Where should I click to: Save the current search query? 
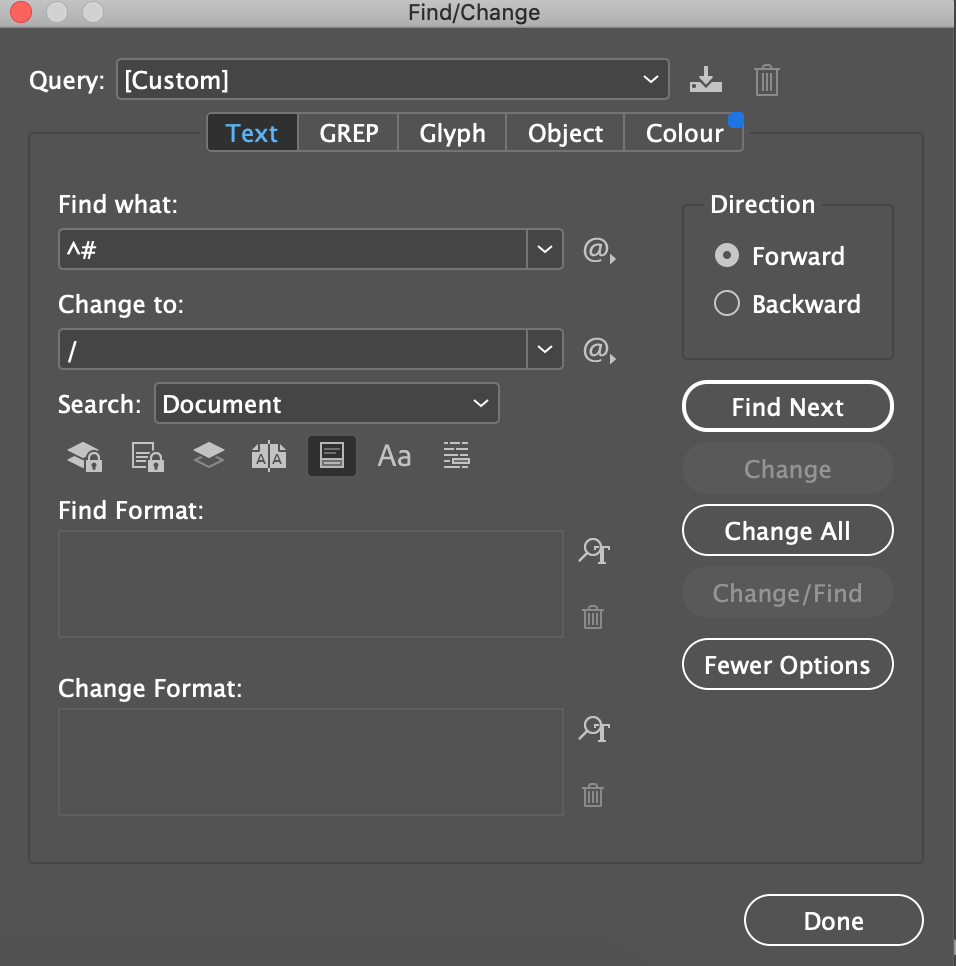(x=706, y=80)
